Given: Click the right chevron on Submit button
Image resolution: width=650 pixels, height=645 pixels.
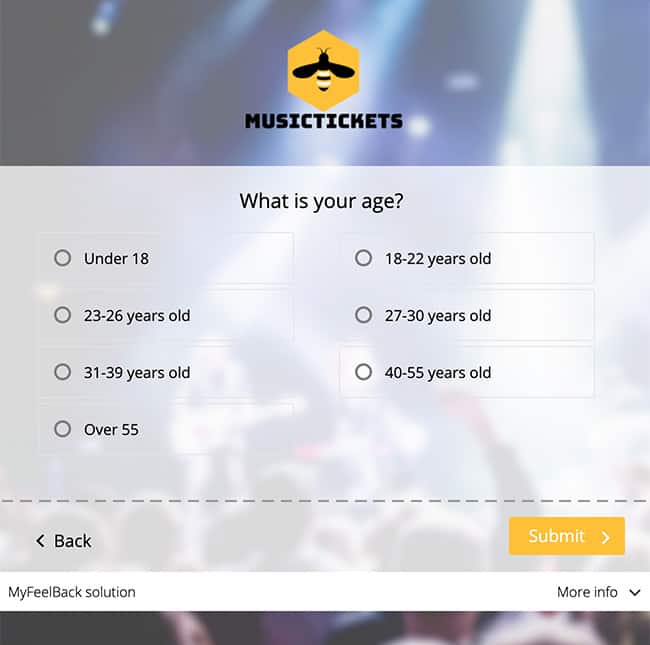Looking at the screenshot, I should click(x=606, y=537).
